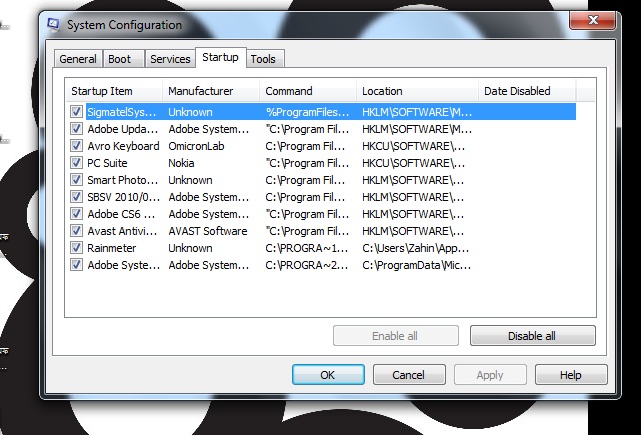Uncheck the SigmatelSys startup item checkbox

(x=76, y=112)
